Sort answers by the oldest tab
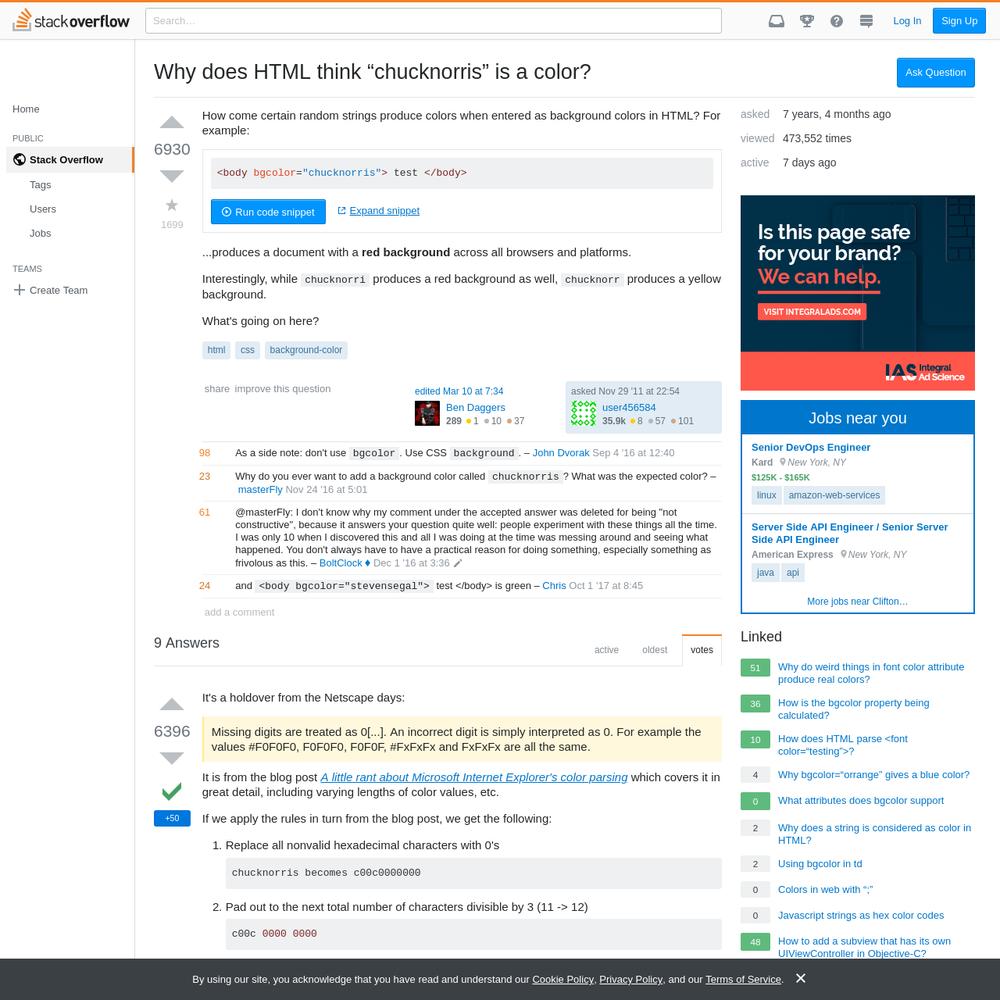Image resolution: width=1000 pixels, height=1000 pixels. coord(655,650)
